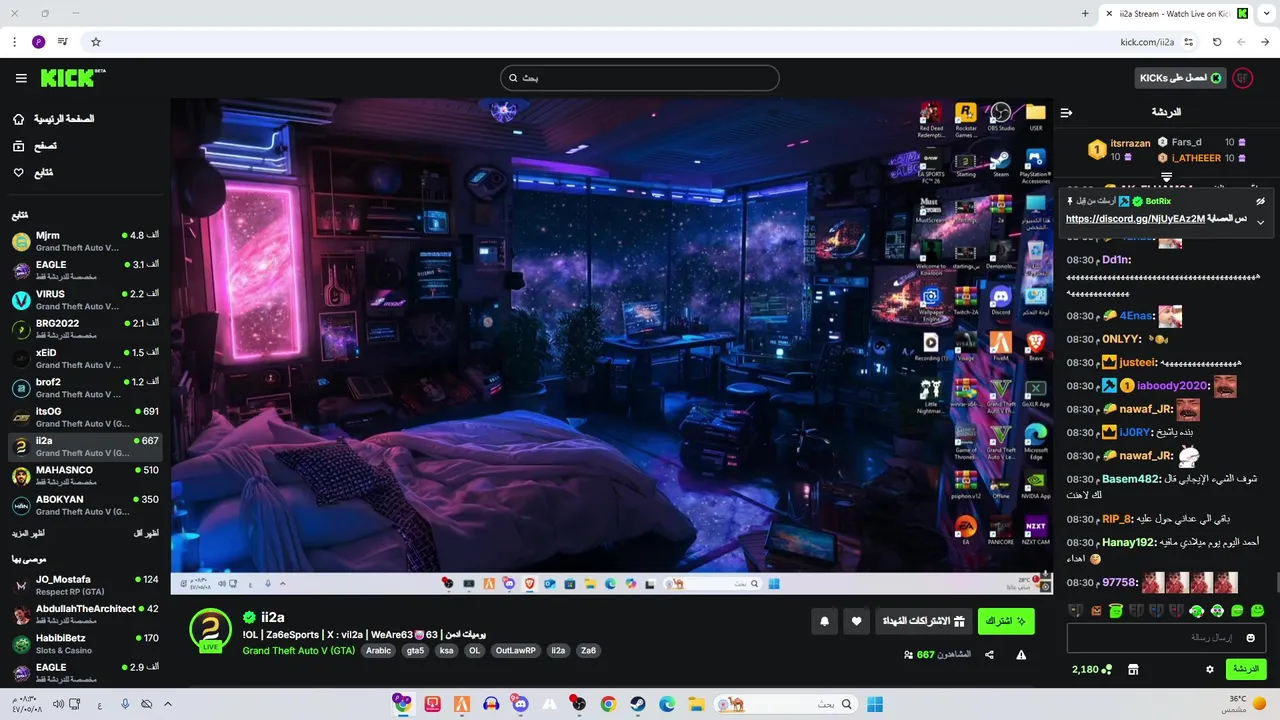Open the pinned discord.gg link
The height and width of the screenshot is (720, 1280).
(1135, 218)
